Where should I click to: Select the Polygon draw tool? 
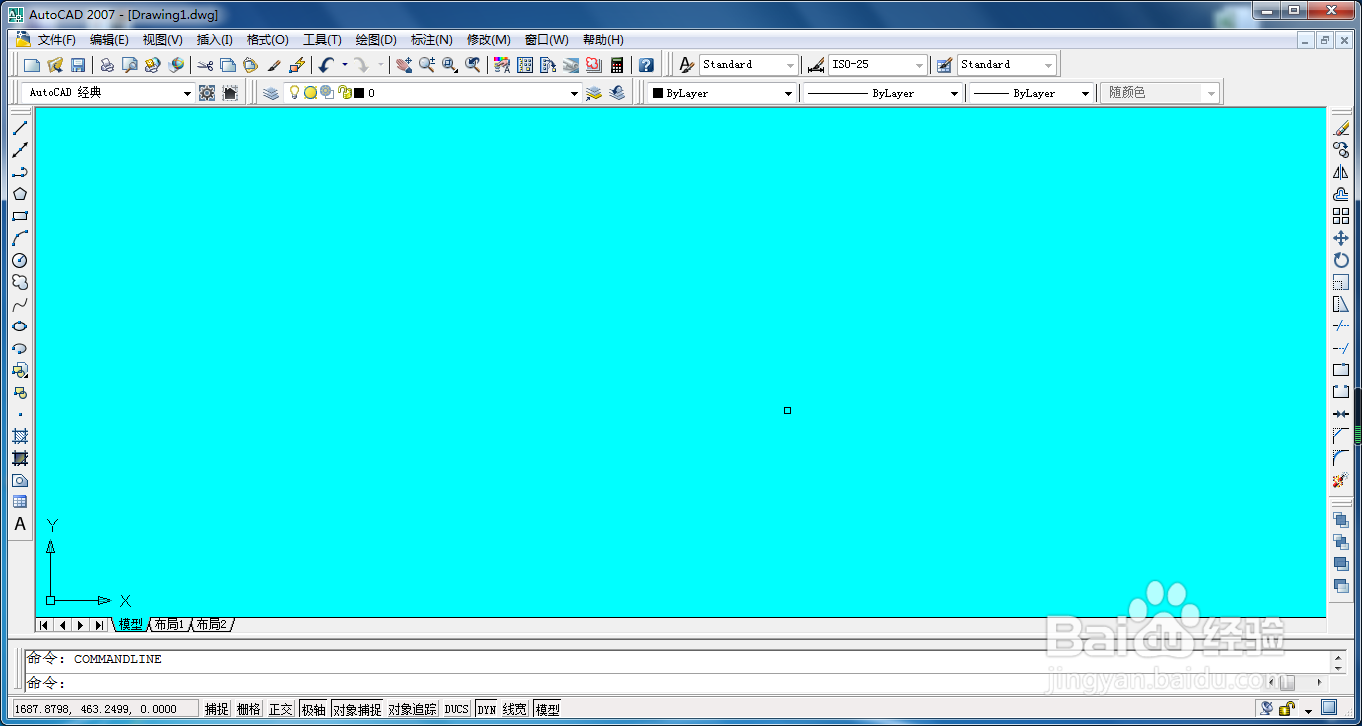tap(20, 194)
